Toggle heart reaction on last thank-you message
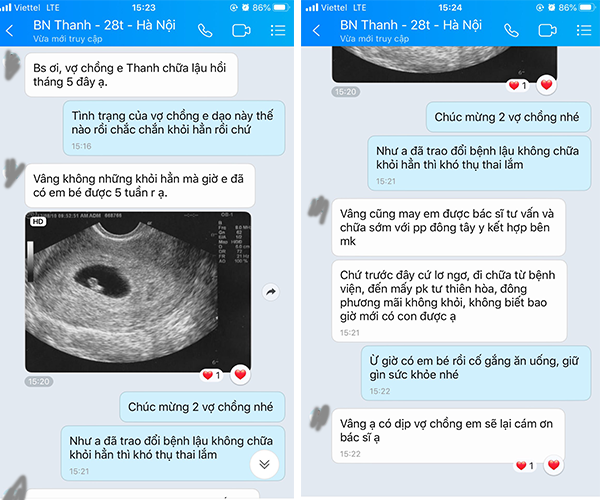 tap(553, 465)
